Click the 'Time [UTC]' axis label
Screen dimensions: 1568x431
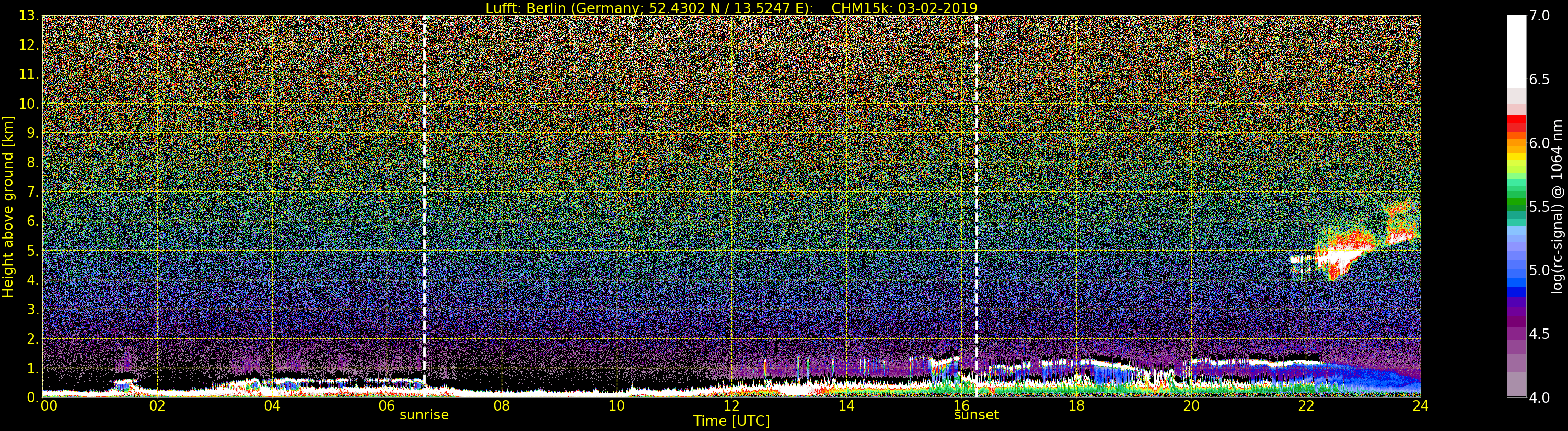731,421
